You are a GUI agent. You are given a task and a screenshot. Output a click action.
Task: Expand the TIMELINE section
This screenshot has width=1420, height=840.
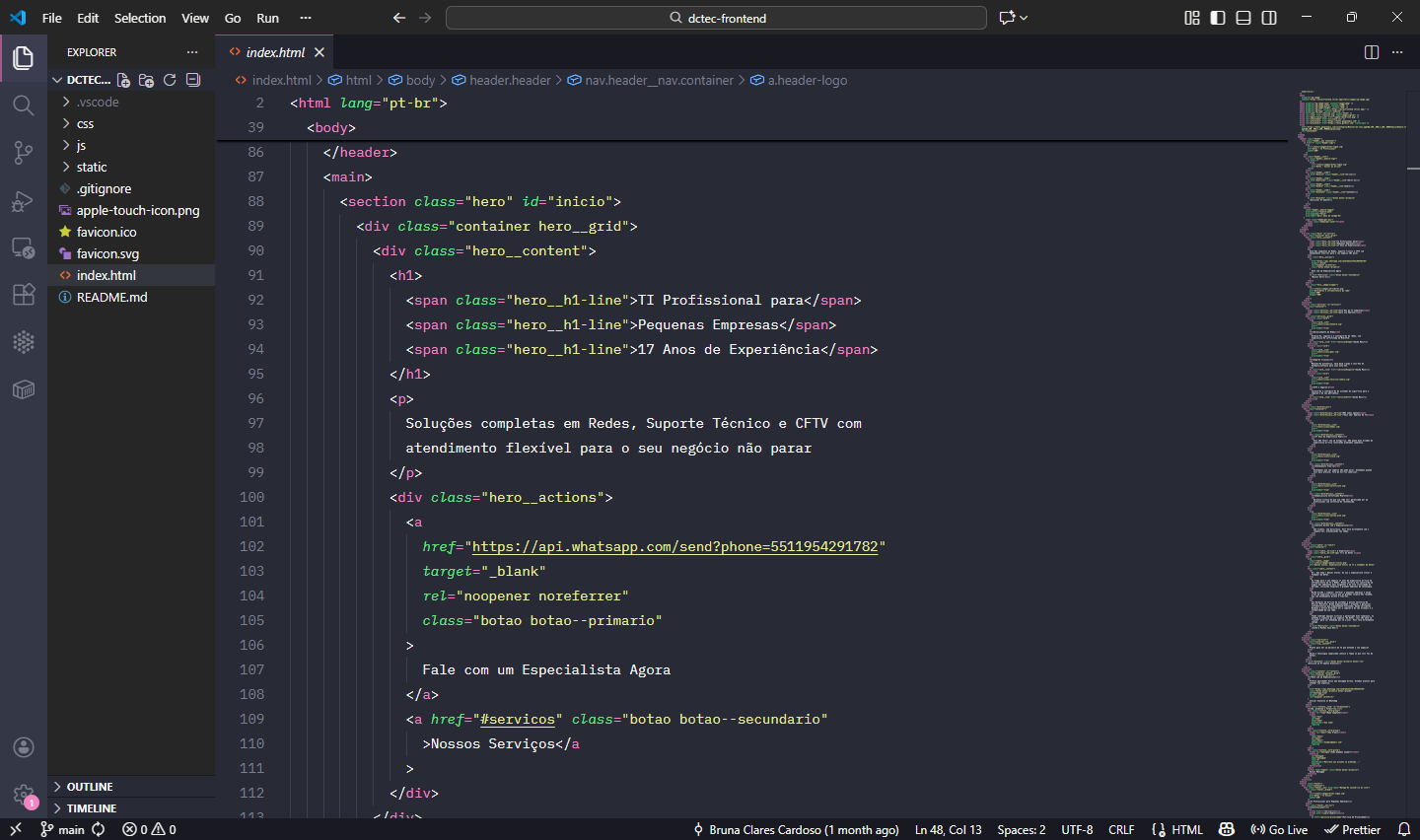point(94,807)
